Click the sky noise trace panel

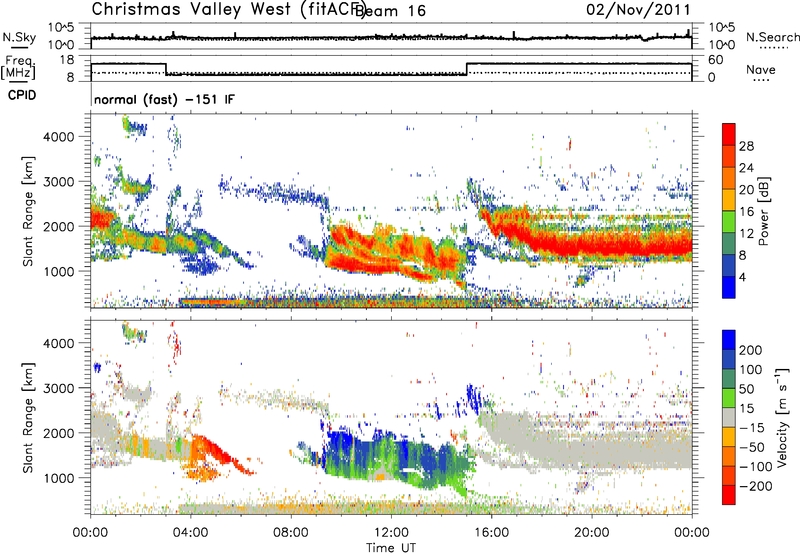click(x=391, y=36)
